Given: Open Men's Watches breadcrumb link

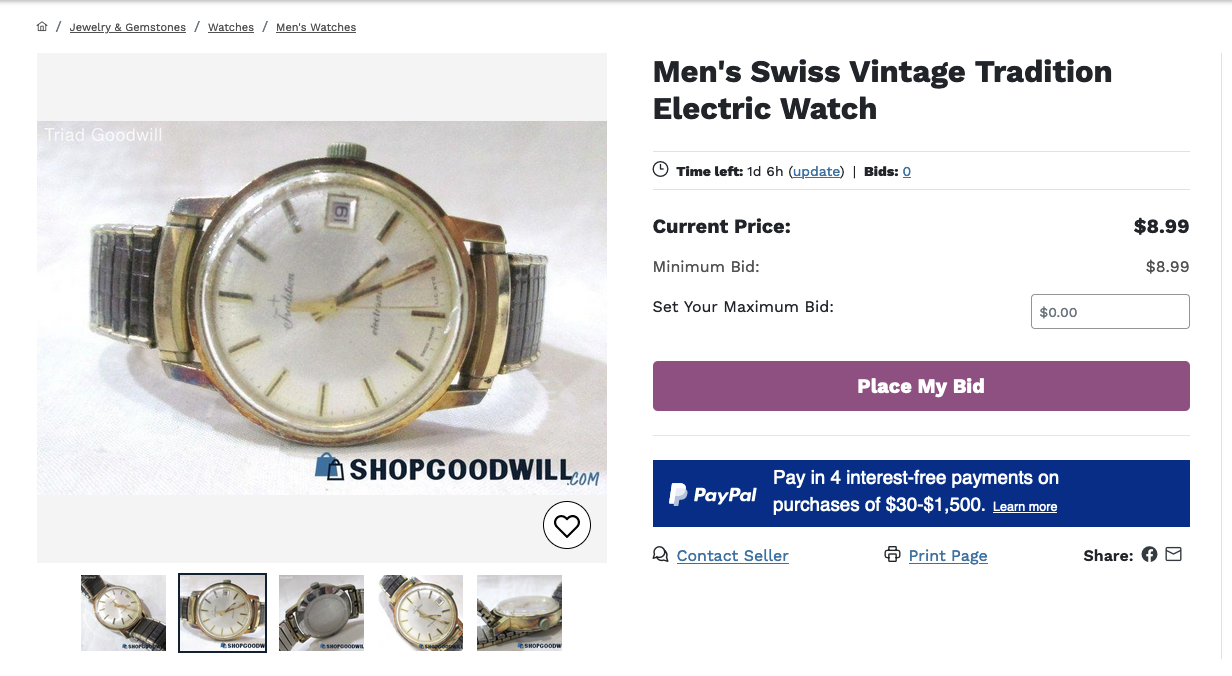Looking at the screenshot, I should (x=316, y=27).
